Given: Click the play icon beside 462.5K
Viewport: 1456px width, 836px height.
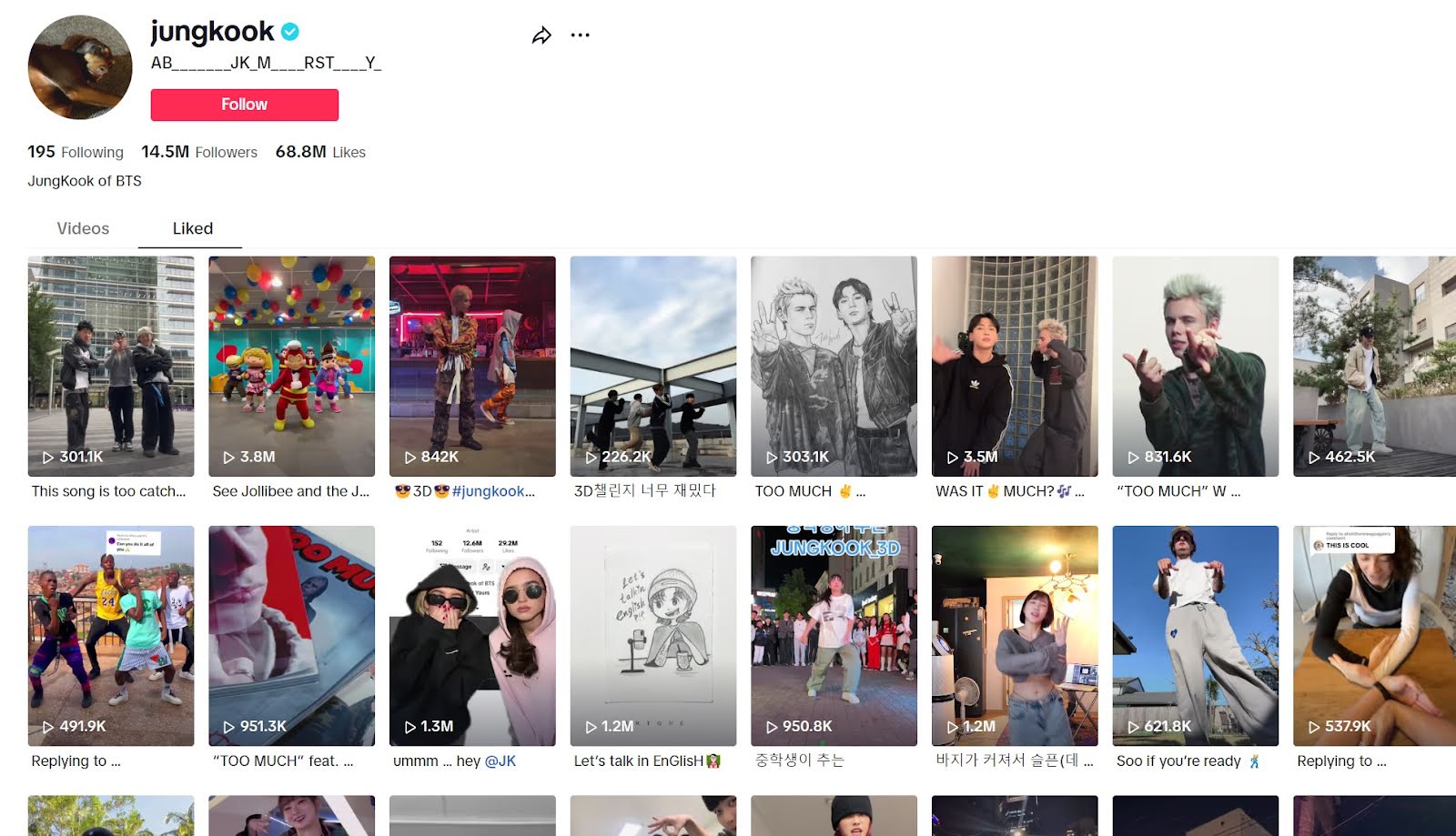Looking at the screenshot, I should click(1313, 458).
